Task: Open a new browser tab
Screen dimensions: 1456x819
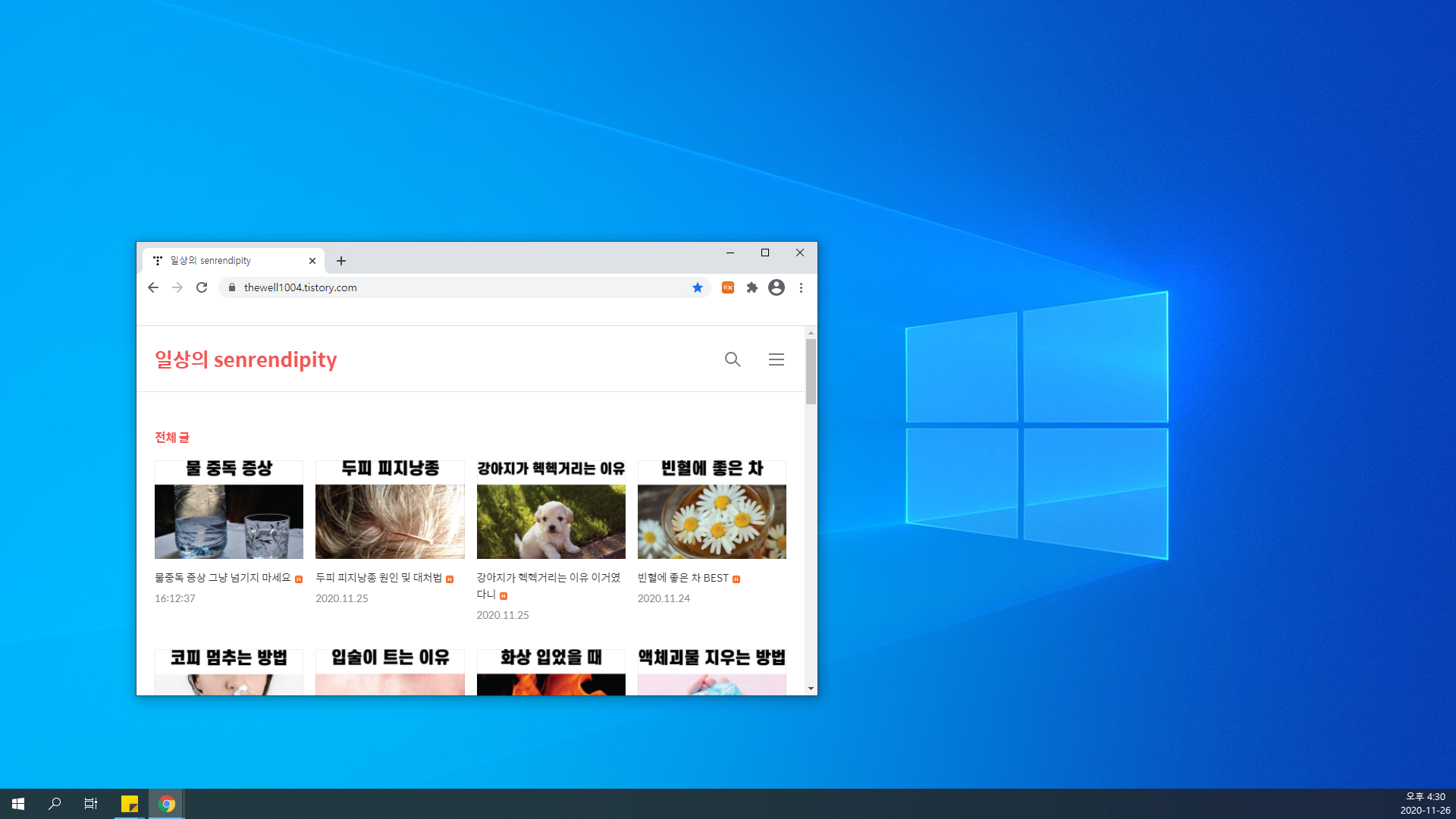Action: [341, 261]
